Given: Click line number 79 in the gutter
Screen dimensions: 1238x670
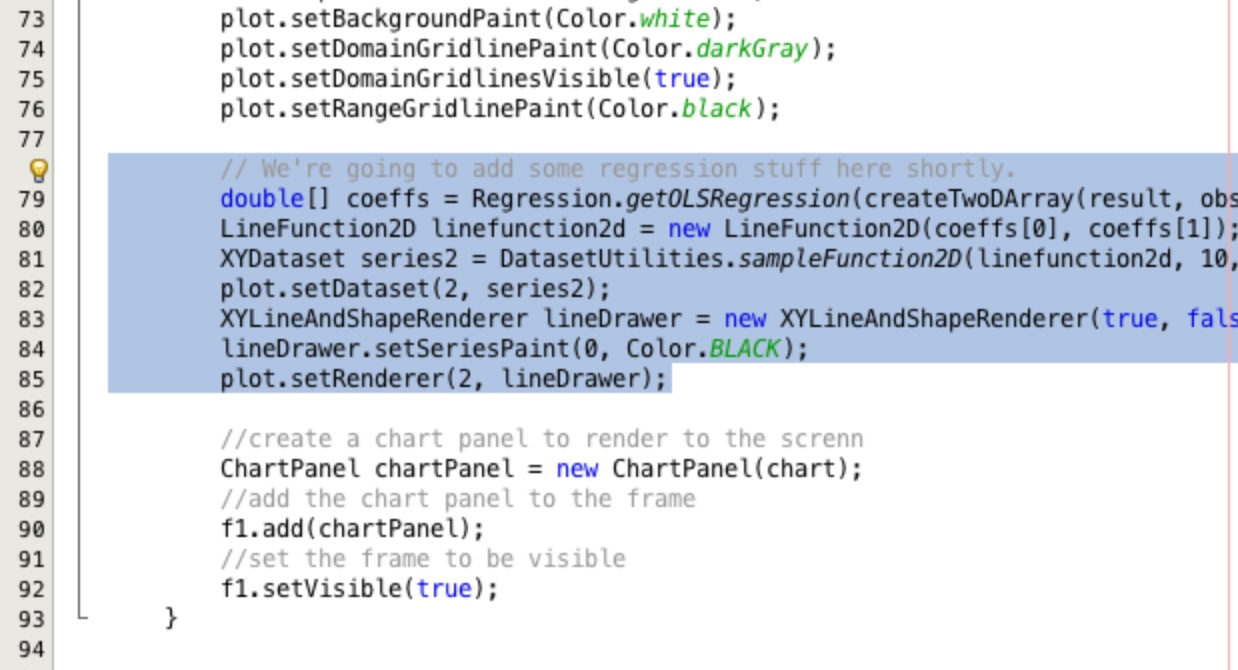Looking at the screenshot, I should (32, 199).
